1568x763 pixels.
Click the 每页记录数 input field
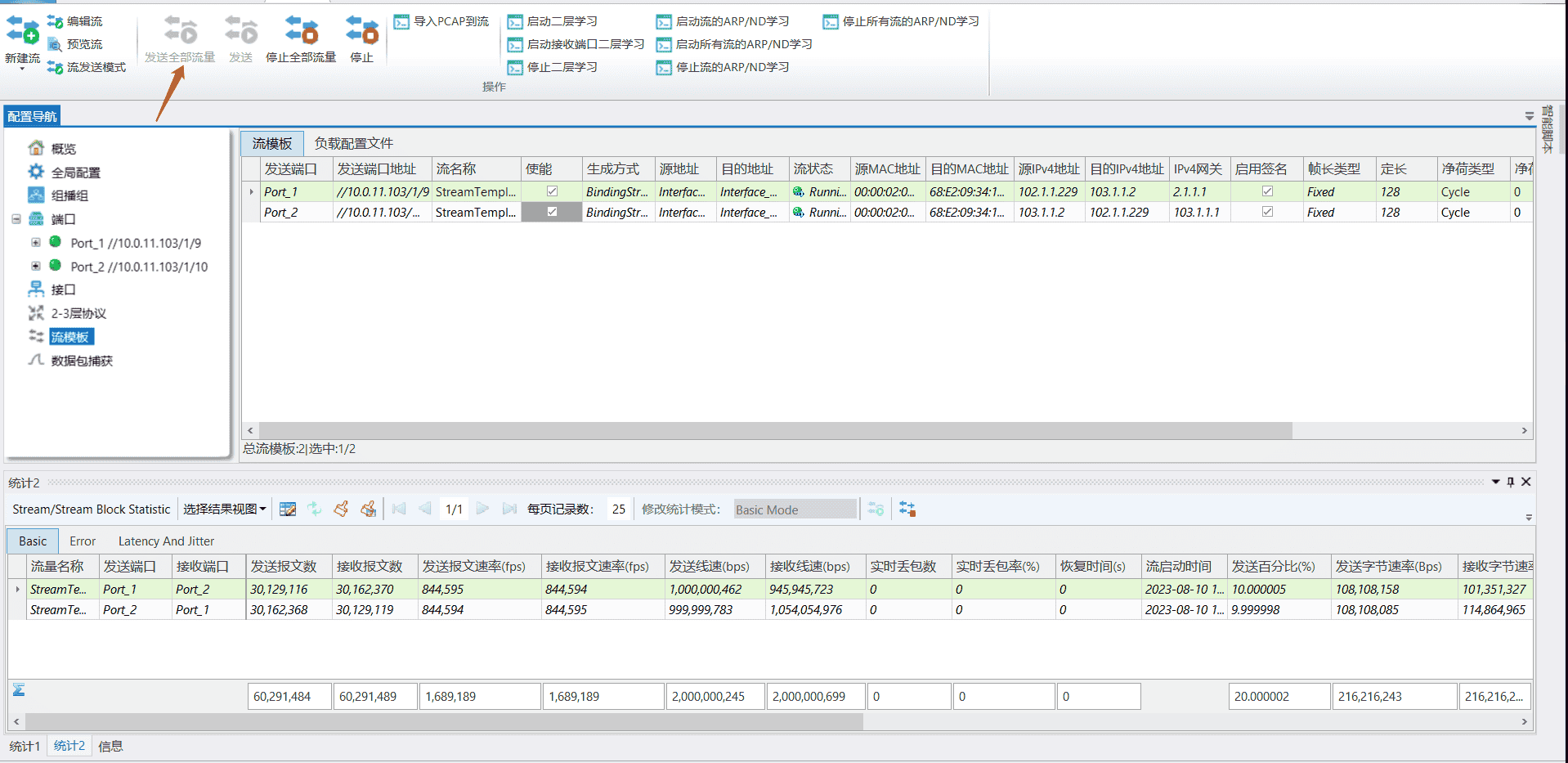pyautogui.click(x=618, y=509)
